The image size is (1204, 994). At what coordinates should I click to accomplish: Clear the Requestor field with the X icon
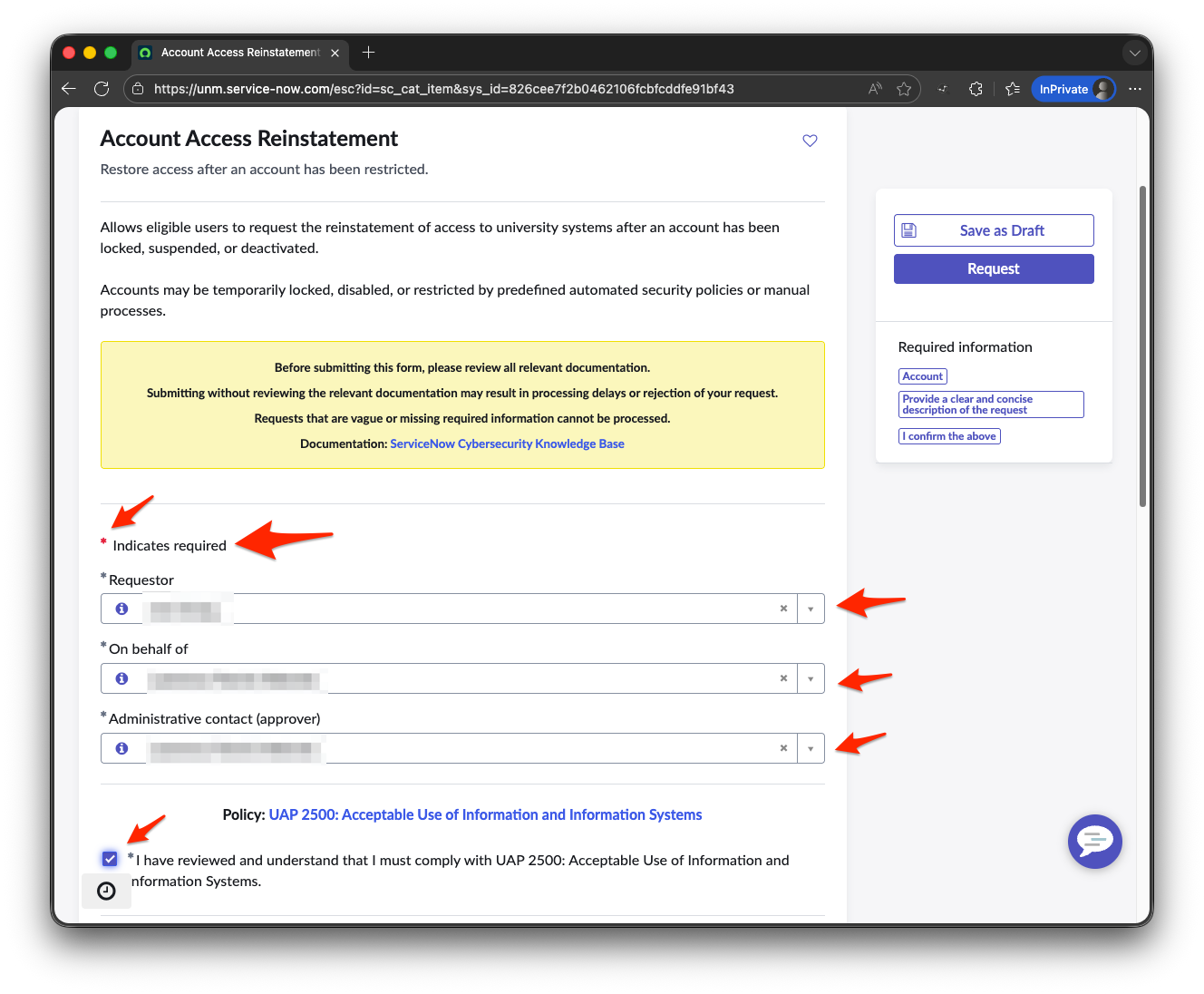click(783, 609)
